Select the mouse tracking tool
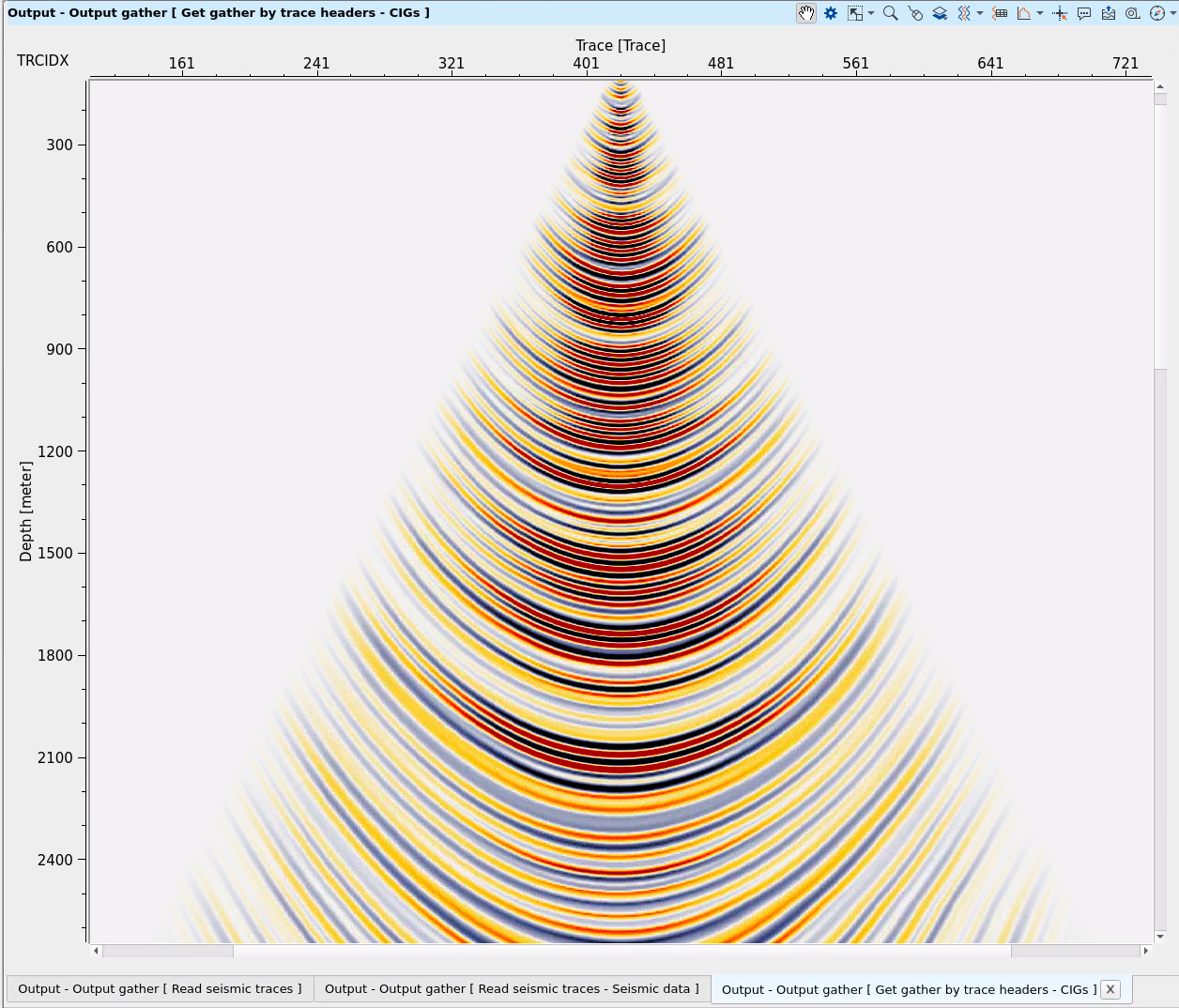This screenshot has width=1179, height=1008. tap(915, 13)
